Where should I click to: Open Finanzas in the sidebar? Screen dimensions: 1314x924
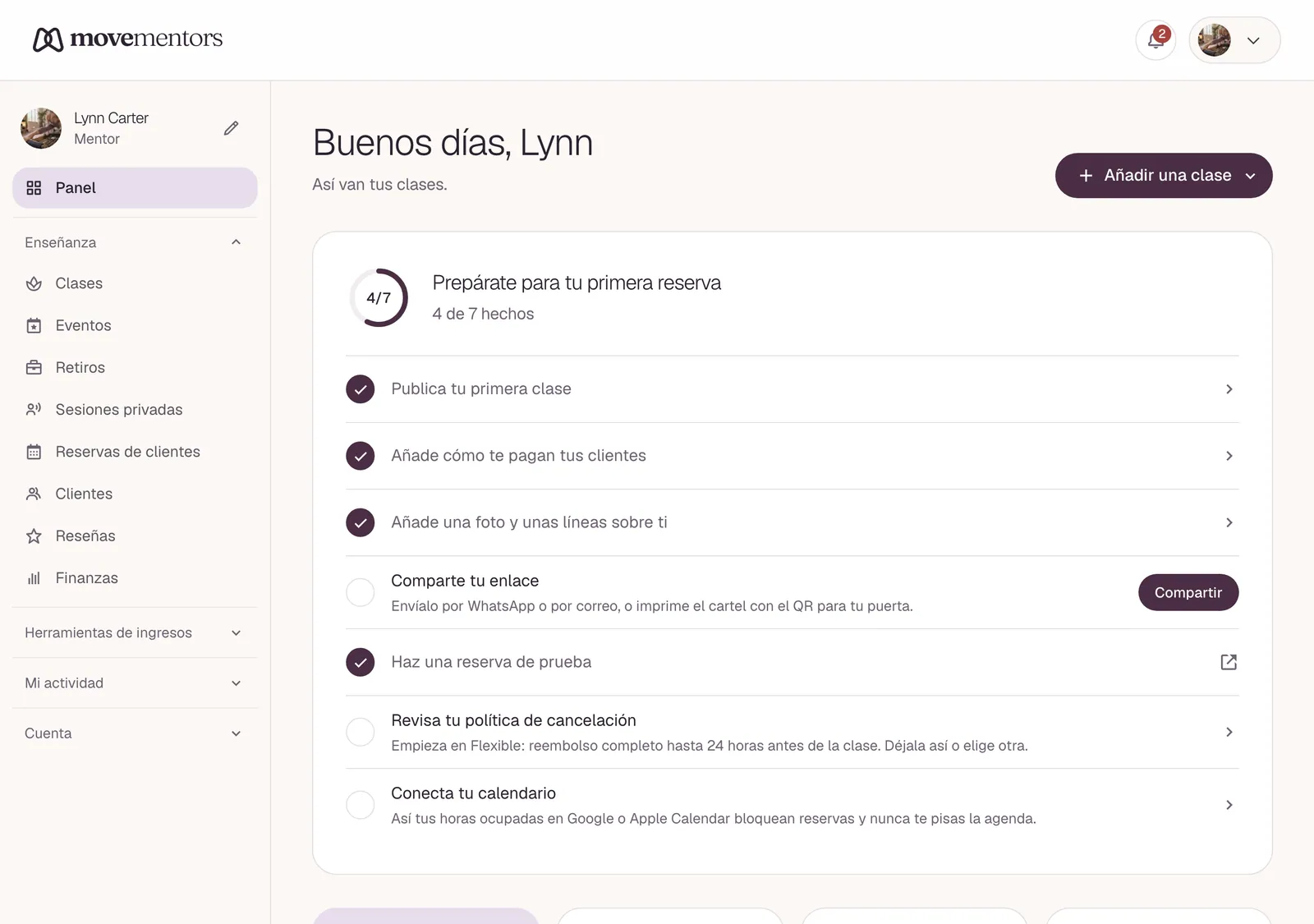pyautogui.click(x=135, y=578)
